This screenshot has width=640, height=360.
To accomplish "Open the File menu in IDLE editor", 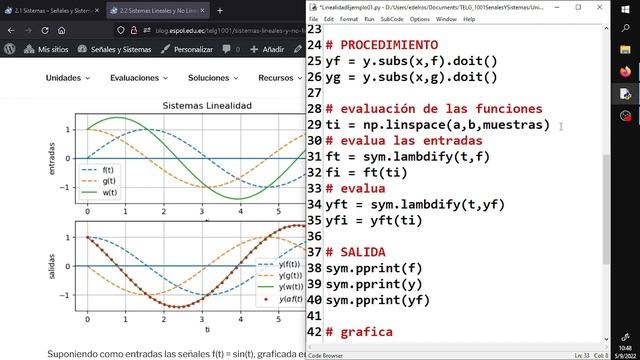I will tap(313, 19).
